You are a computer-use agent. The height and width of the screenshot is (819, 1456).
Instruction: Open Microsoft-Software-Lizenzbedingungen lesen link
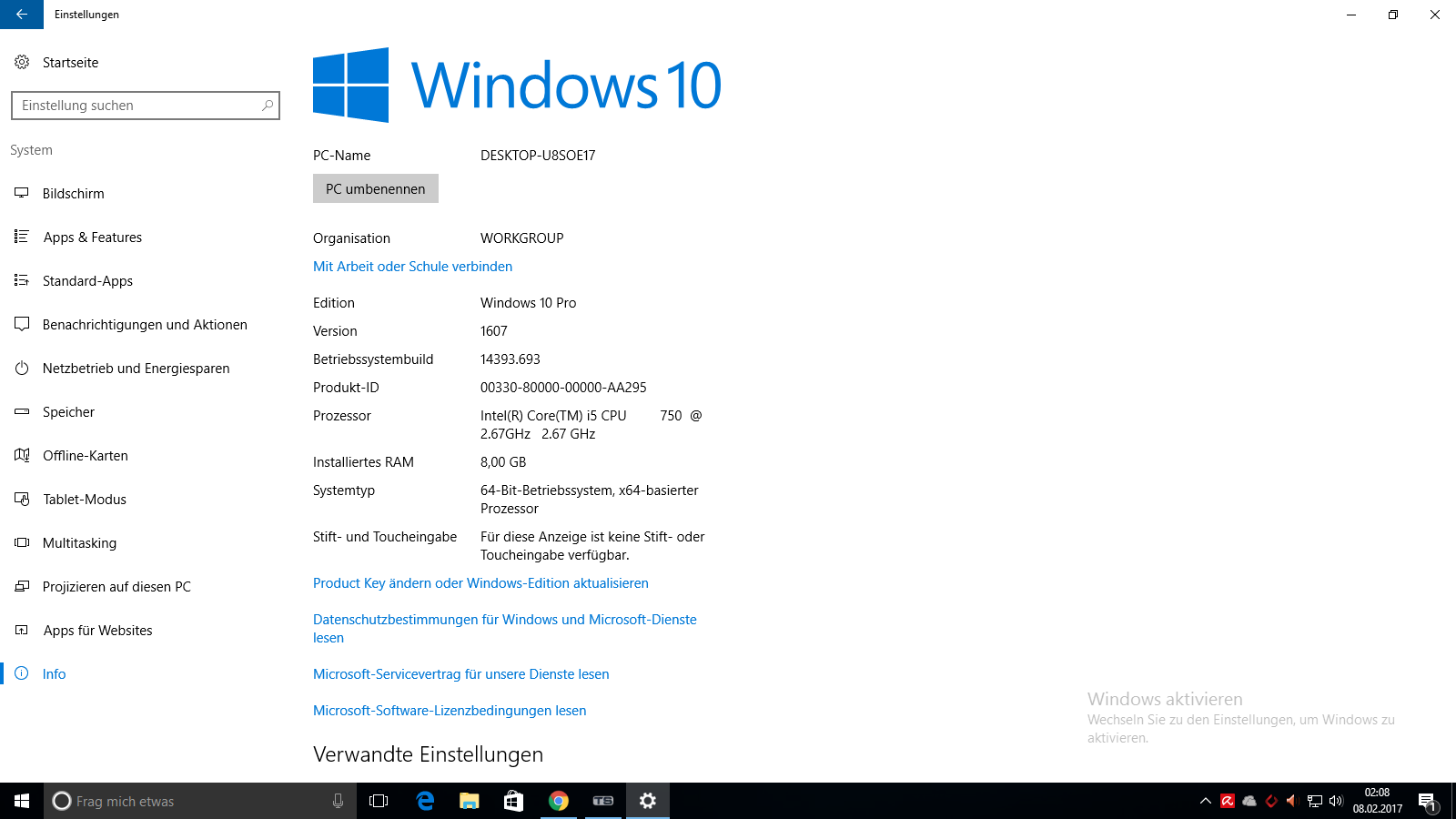pyautogui.click(x=450, y=711)
